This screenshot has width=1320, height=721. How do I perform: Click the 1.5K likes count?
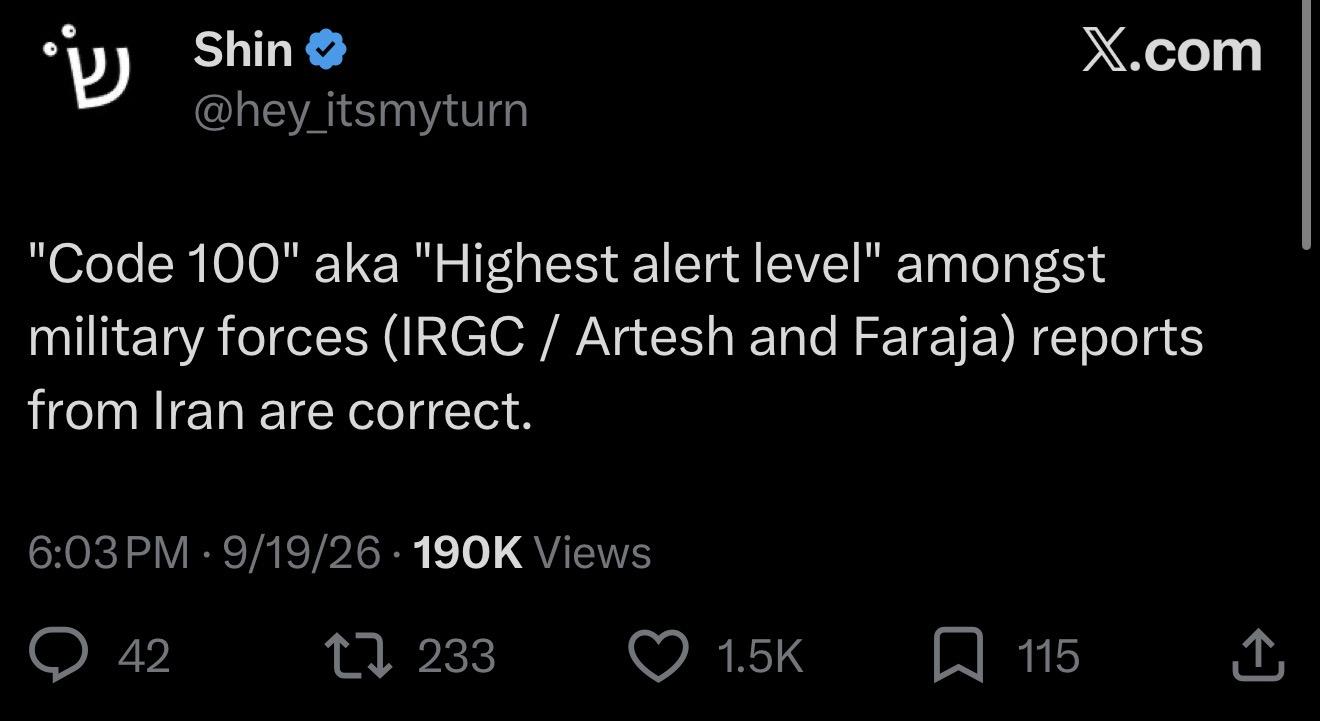click(x=760, y=657)
